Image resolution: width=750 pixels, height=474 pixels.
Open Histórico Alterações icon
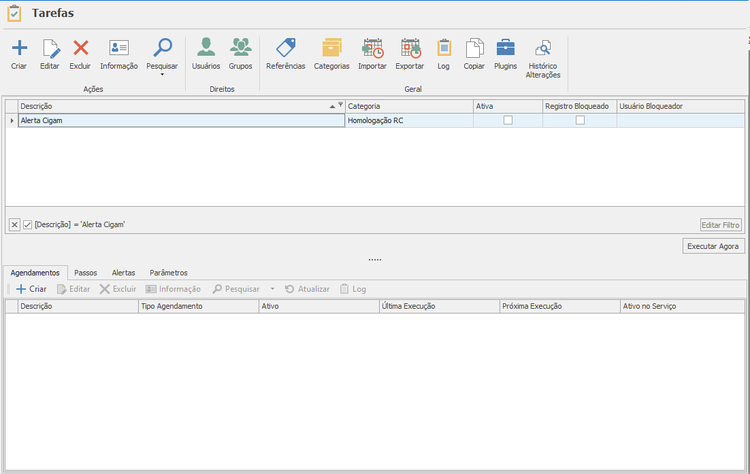click(543, 48)
